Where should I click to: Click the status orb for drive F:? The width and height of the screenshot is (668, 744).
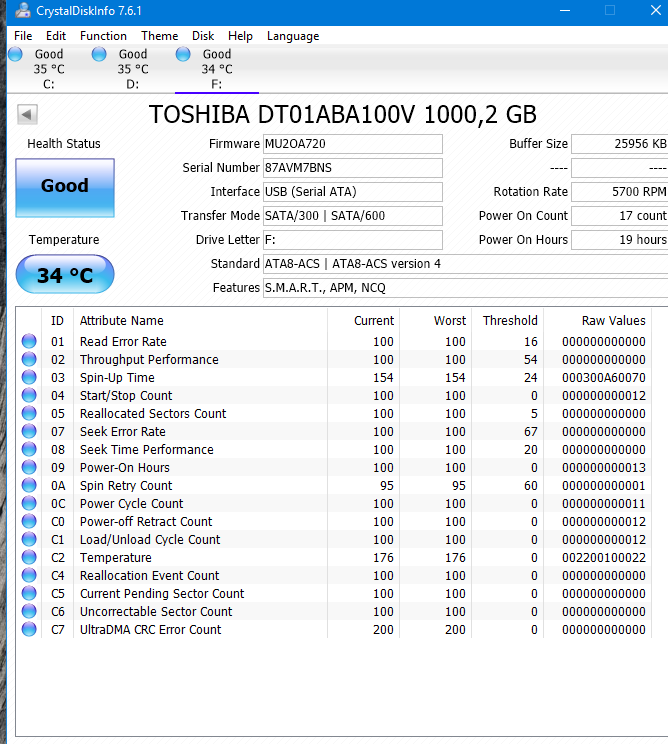point(183,54)
